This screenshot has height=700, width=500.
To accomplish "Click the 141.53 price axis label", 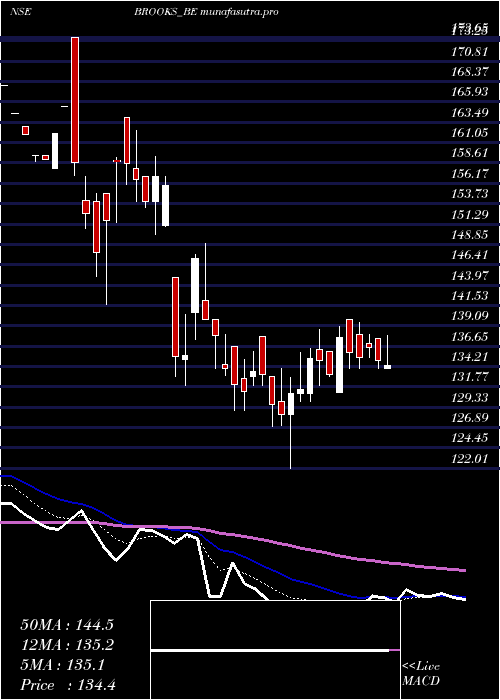I will pos(469,296).
